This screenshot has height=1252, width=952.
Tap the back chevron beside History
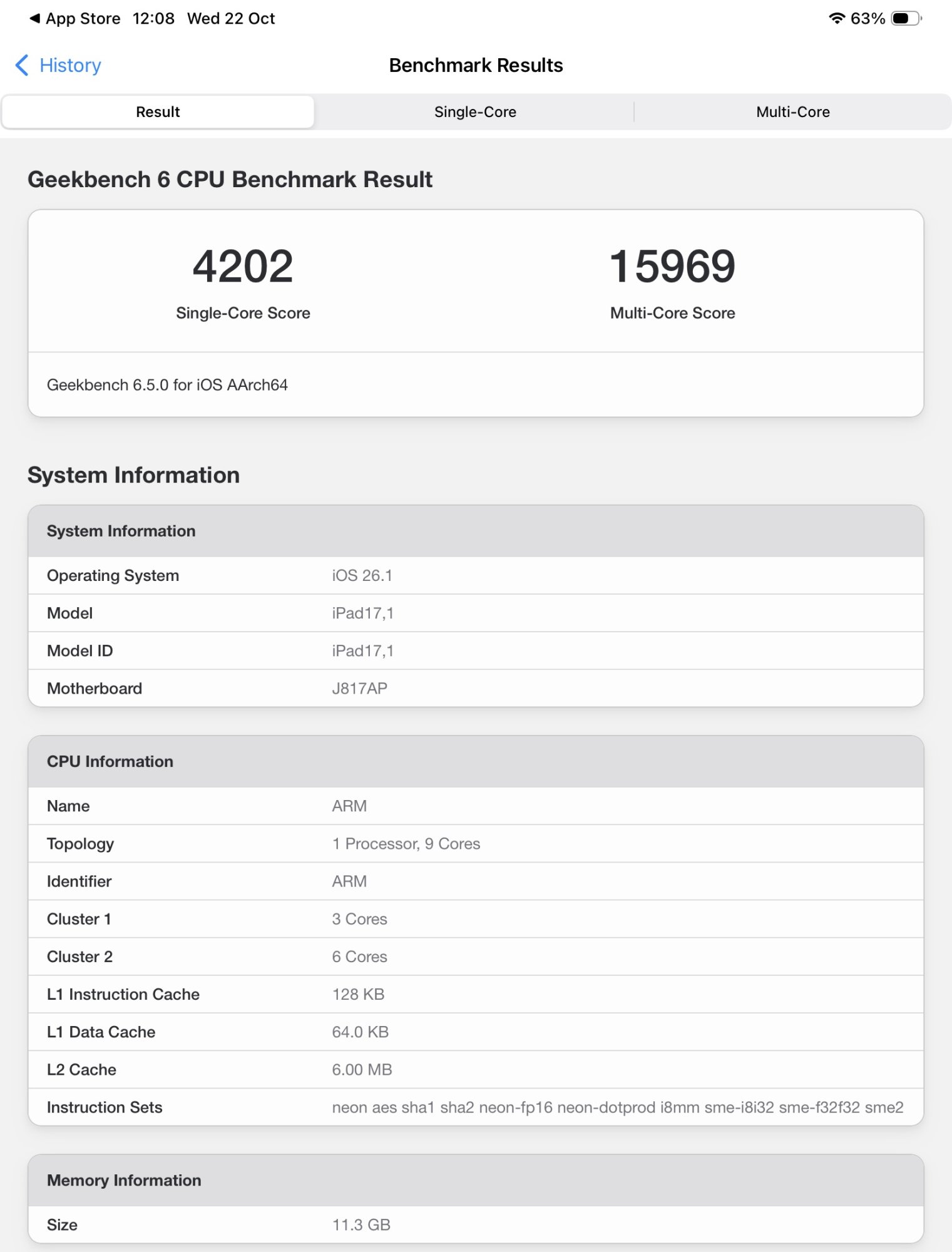(x=22, y=65)
